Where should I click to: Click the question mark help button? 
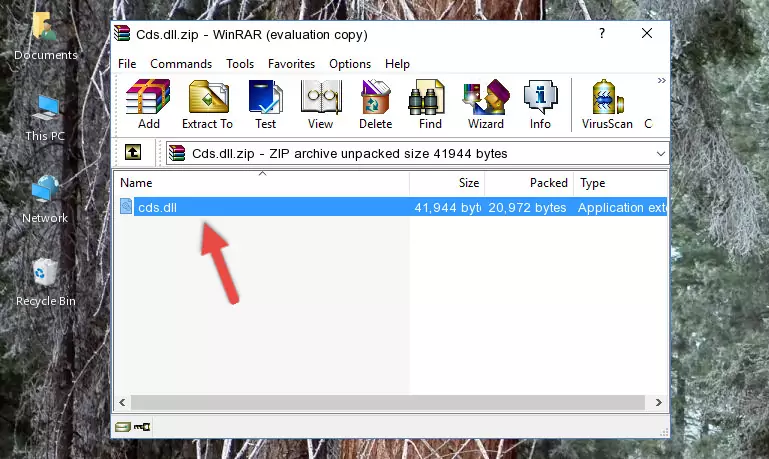click(602, 33)
